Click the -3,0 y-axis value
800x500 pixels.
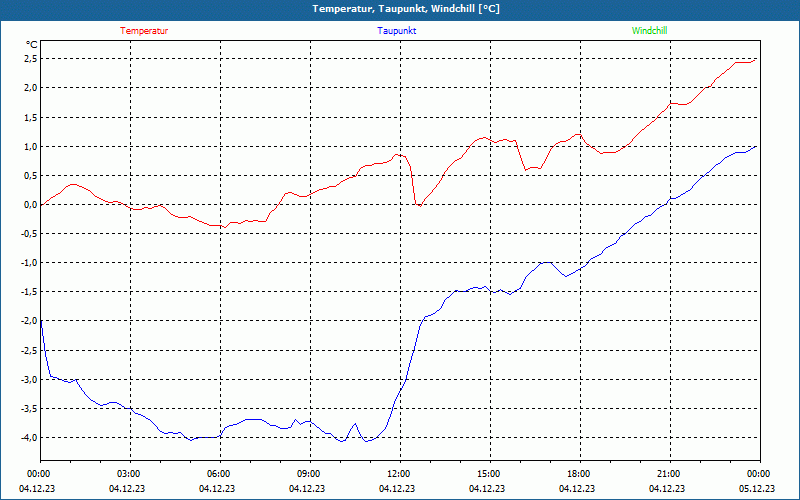30,380
